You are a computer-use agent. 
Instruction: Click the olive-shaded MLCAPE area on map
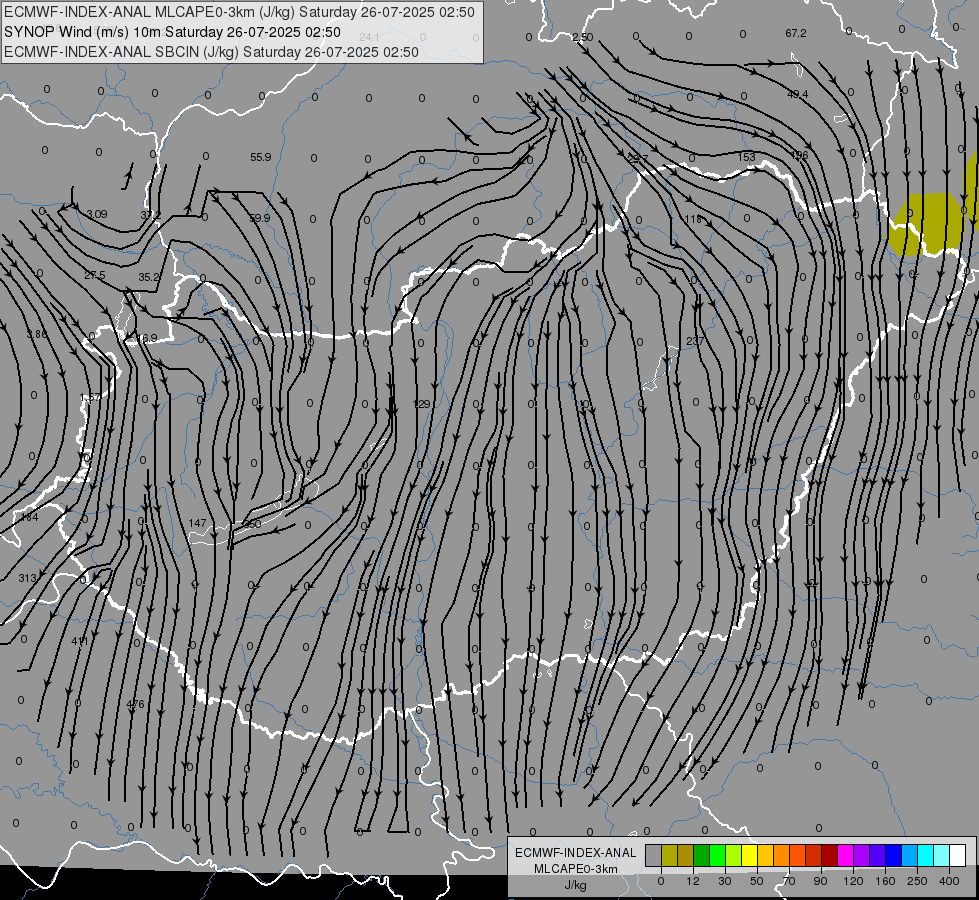pos(928,224)
